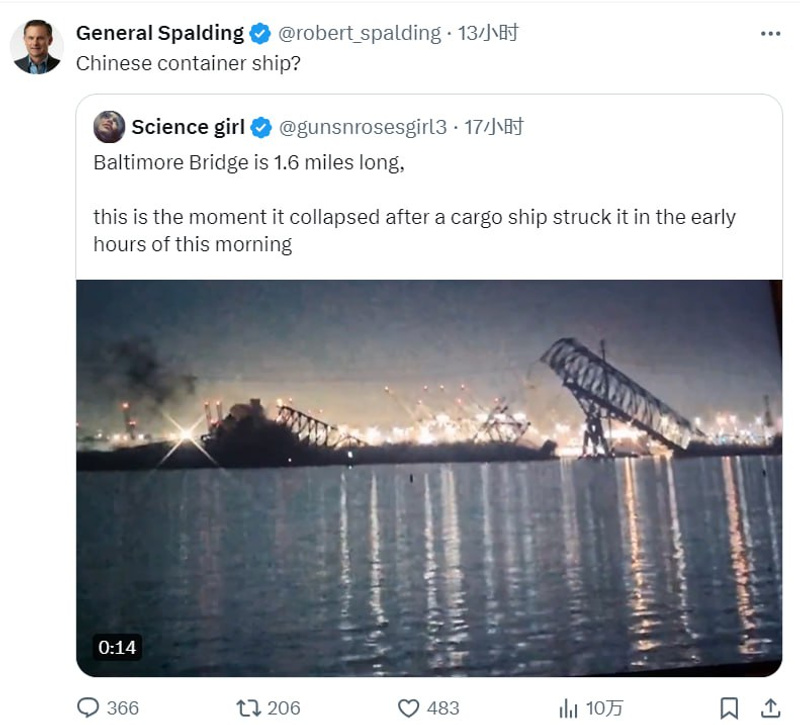Viewport: 800px width, 725px height.
Task: Like the tweet with the heart icon
Action: coord(408,708)
